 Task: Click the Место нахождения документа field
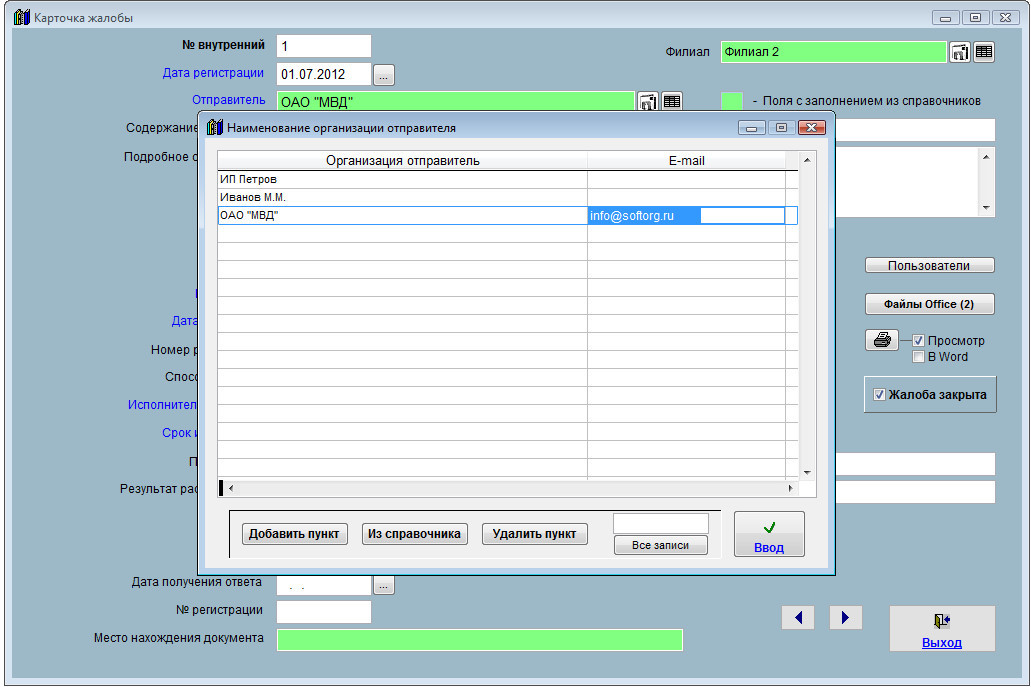479,640
